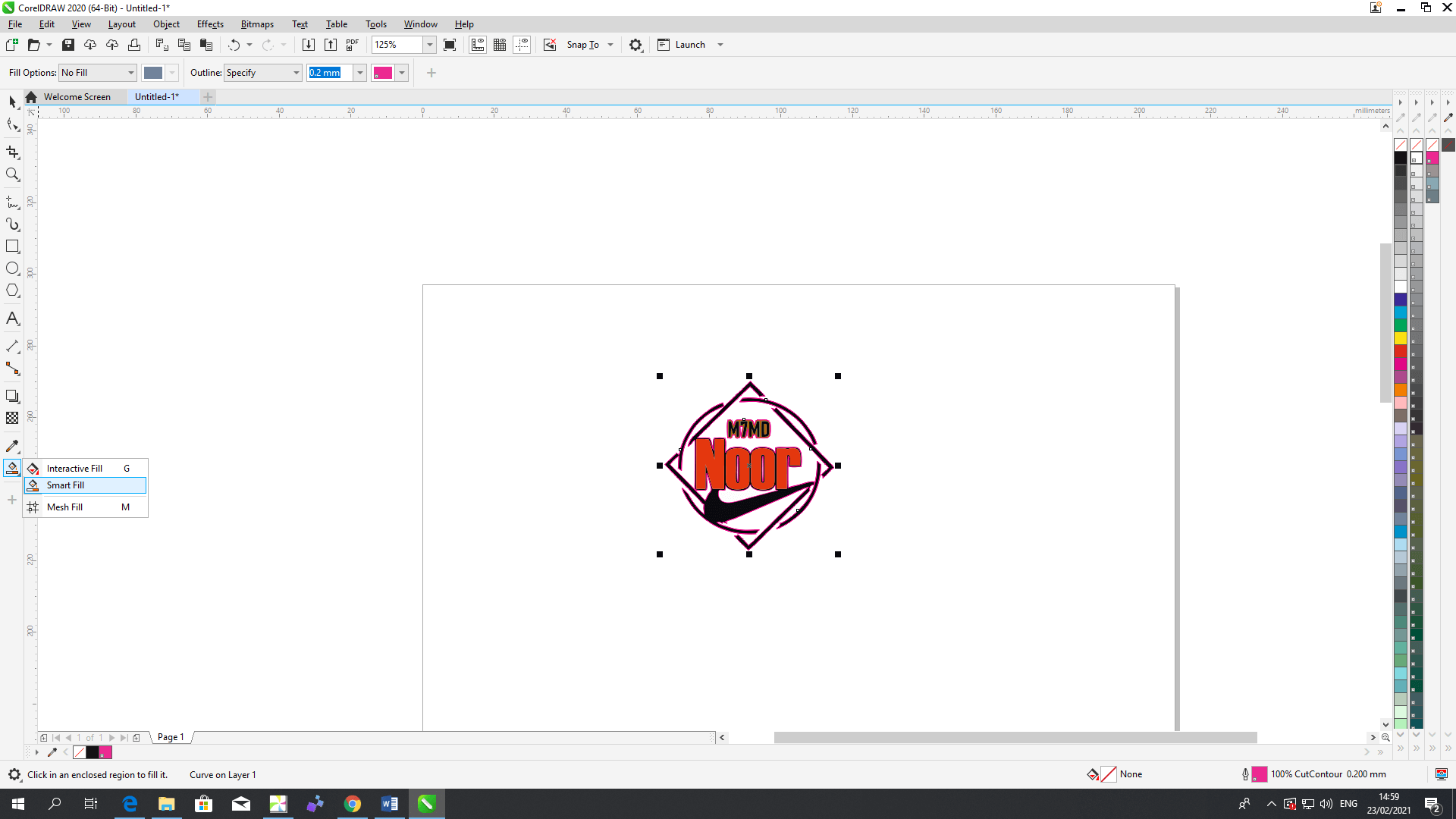The height and width of the screenshot is (819, 1456).
Task: Choose Mesh Fill from flyout
Action: pos(85,507)
